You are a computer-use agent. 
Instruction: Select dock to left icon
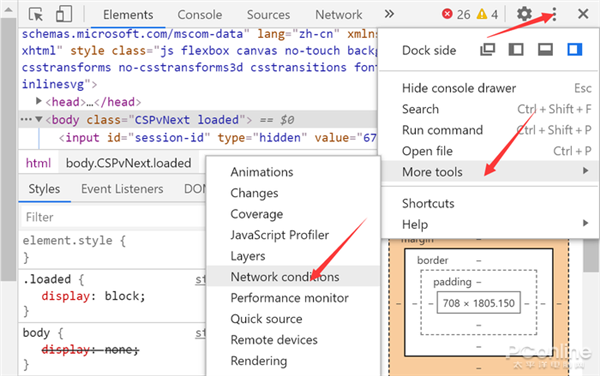click(x=516, y=50)
